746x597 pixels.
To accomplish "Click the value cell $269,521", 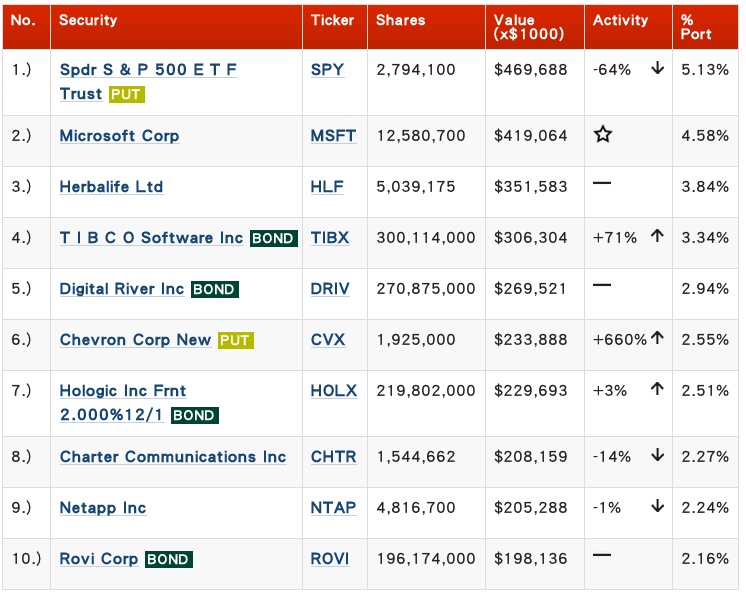I will point(530,289).
